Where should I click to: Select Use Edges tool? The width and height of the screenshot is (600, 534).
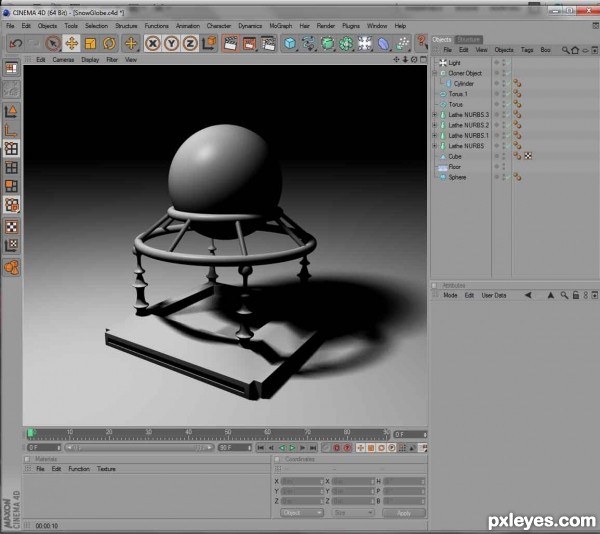11,167
